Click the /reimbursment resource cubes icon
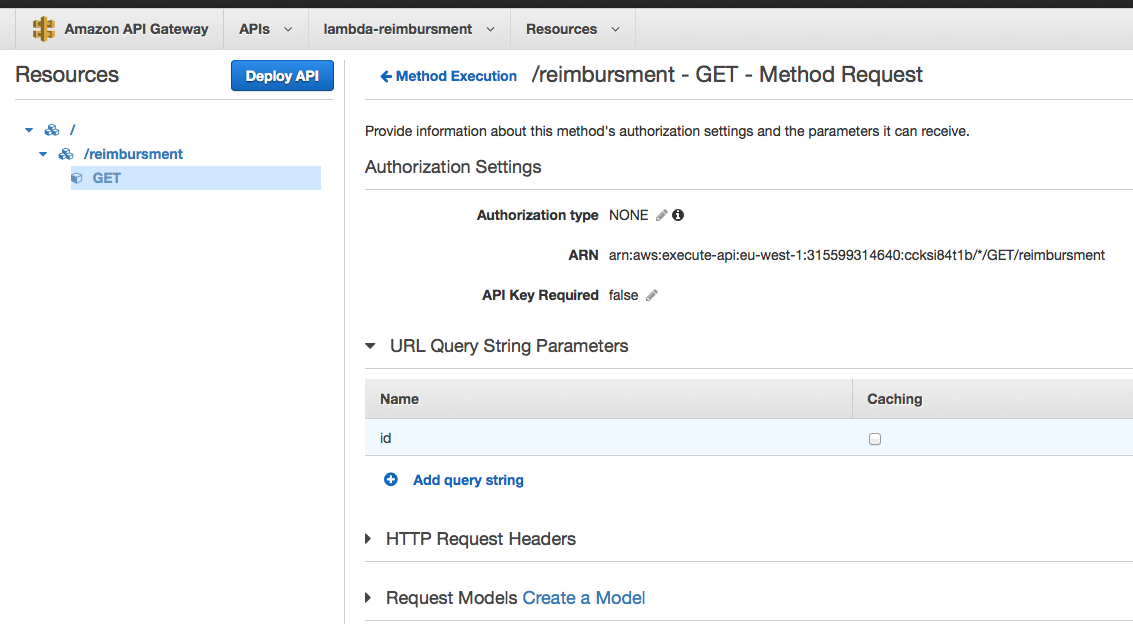Image resolution: width=1133 pixels, height=624 pixels. [x=66, y=154]
